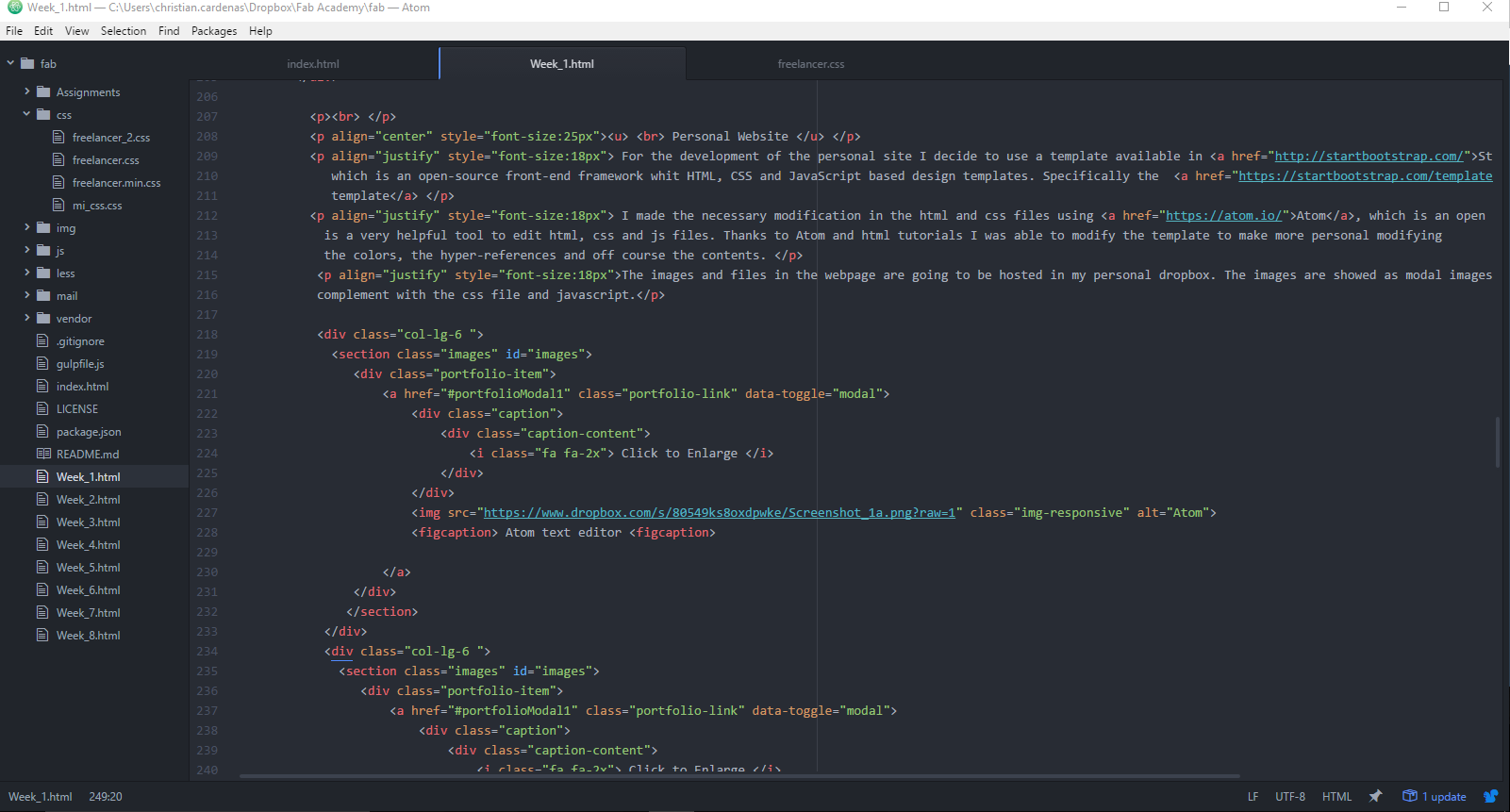This screenshot has height=812, width=1510.
Task: Expand the less folder
Action: pyautogui.click(x=27, y=273)
